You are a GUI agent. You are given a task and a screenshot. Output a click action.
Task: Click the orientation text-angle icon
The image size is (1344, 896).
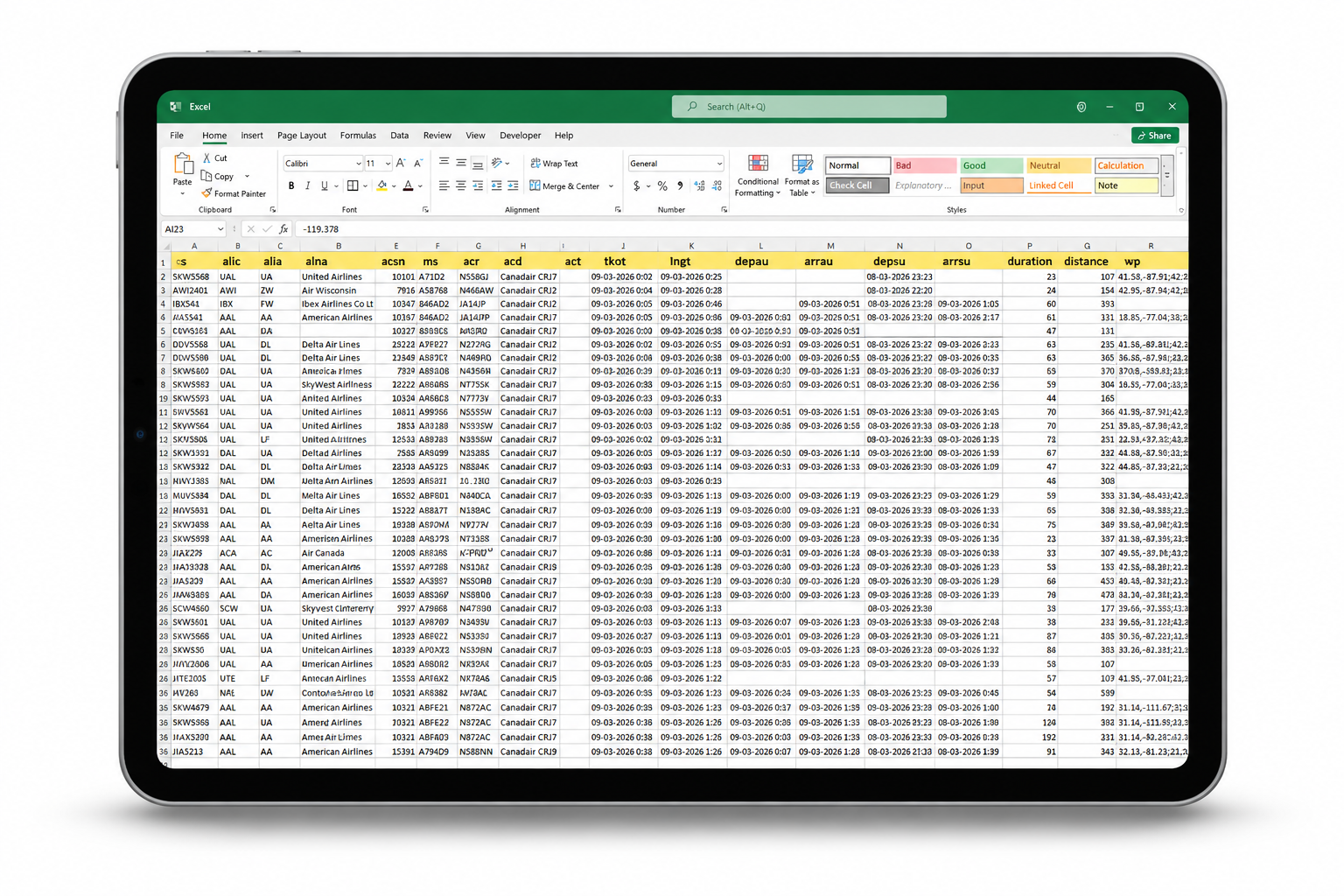click(x=497, y=163)
